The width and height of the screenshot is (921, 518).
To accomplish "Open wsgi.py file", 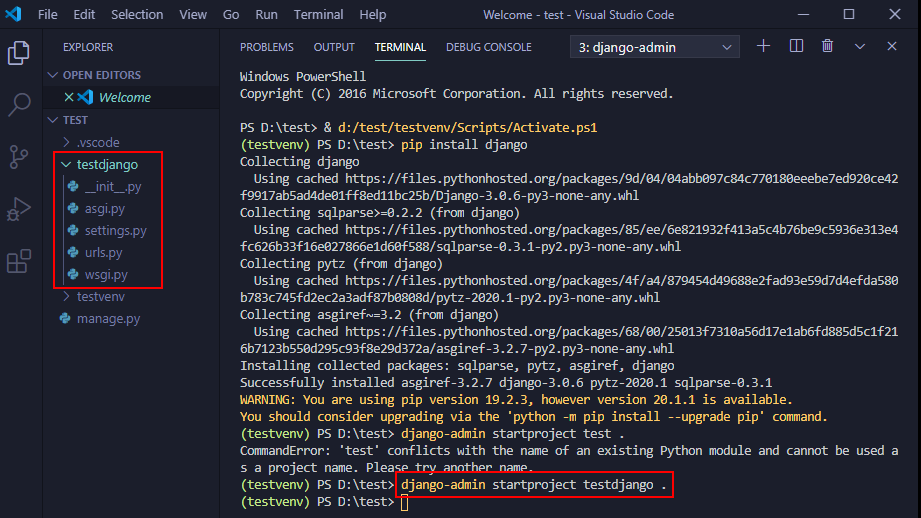I will 106,274.
